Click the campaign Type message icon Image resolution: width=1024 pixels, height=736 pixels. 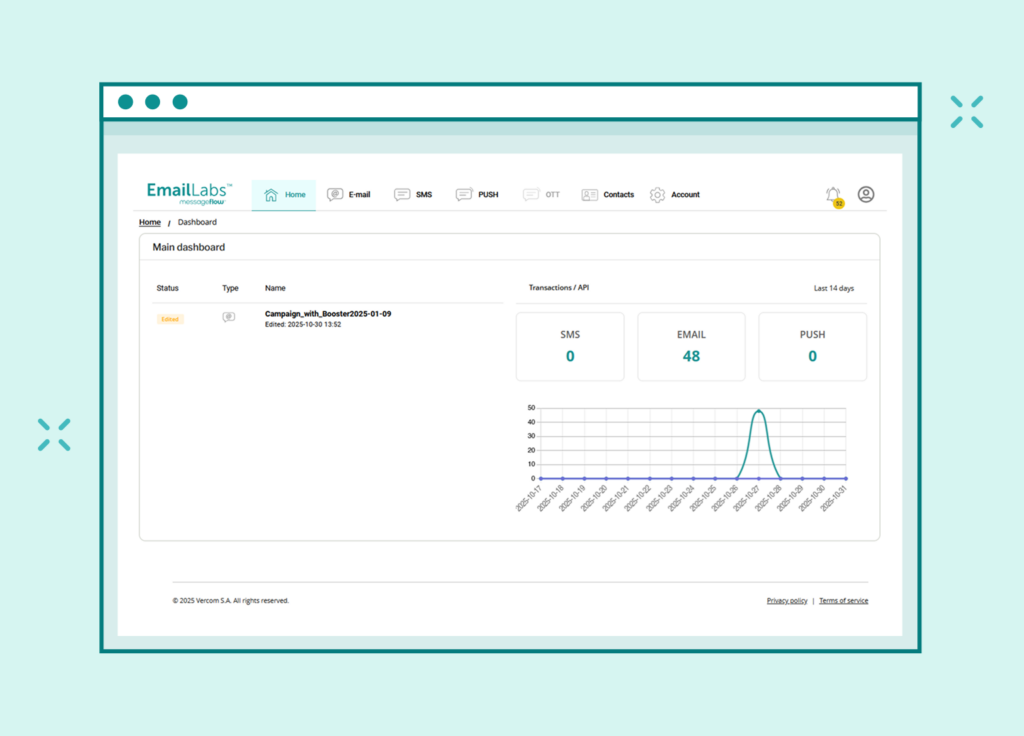(x=231, y=315)
